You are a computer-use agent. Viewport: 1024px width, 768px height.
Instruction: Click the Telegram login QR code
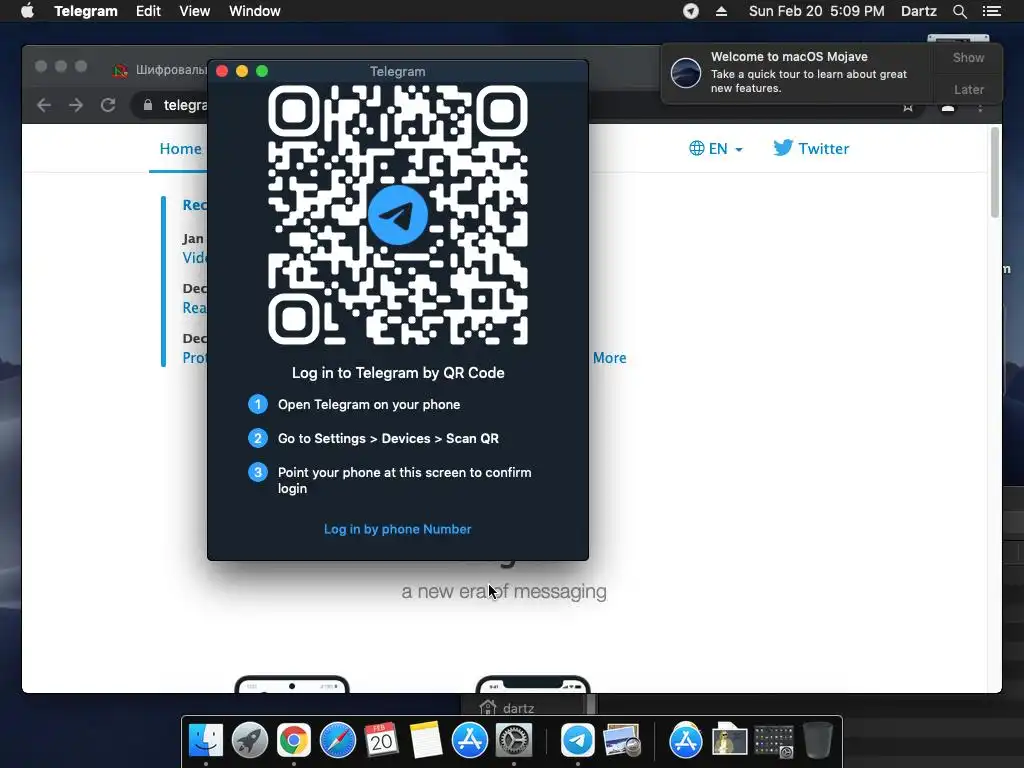click(398, 215)
